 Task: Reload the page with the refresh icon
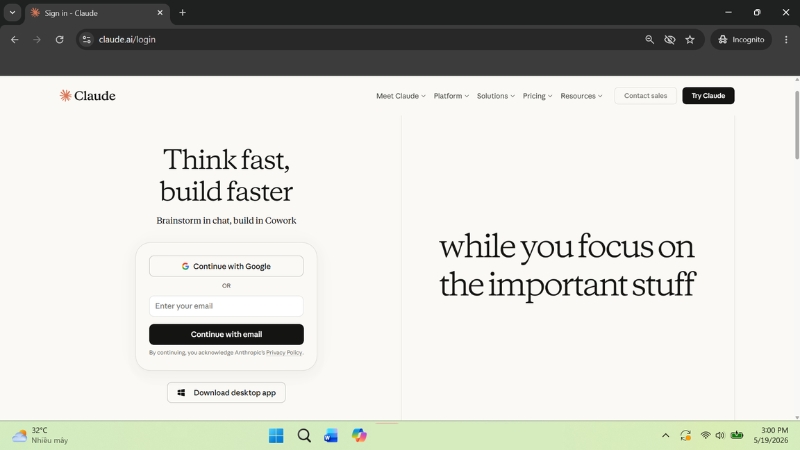[59, 39]
